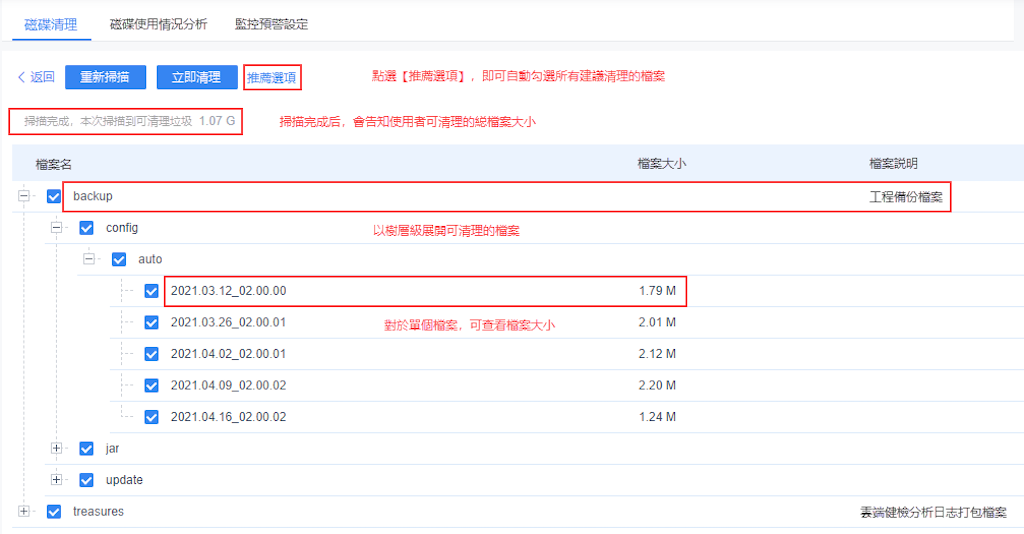Click the 工程備份檔案 description text

906,197
